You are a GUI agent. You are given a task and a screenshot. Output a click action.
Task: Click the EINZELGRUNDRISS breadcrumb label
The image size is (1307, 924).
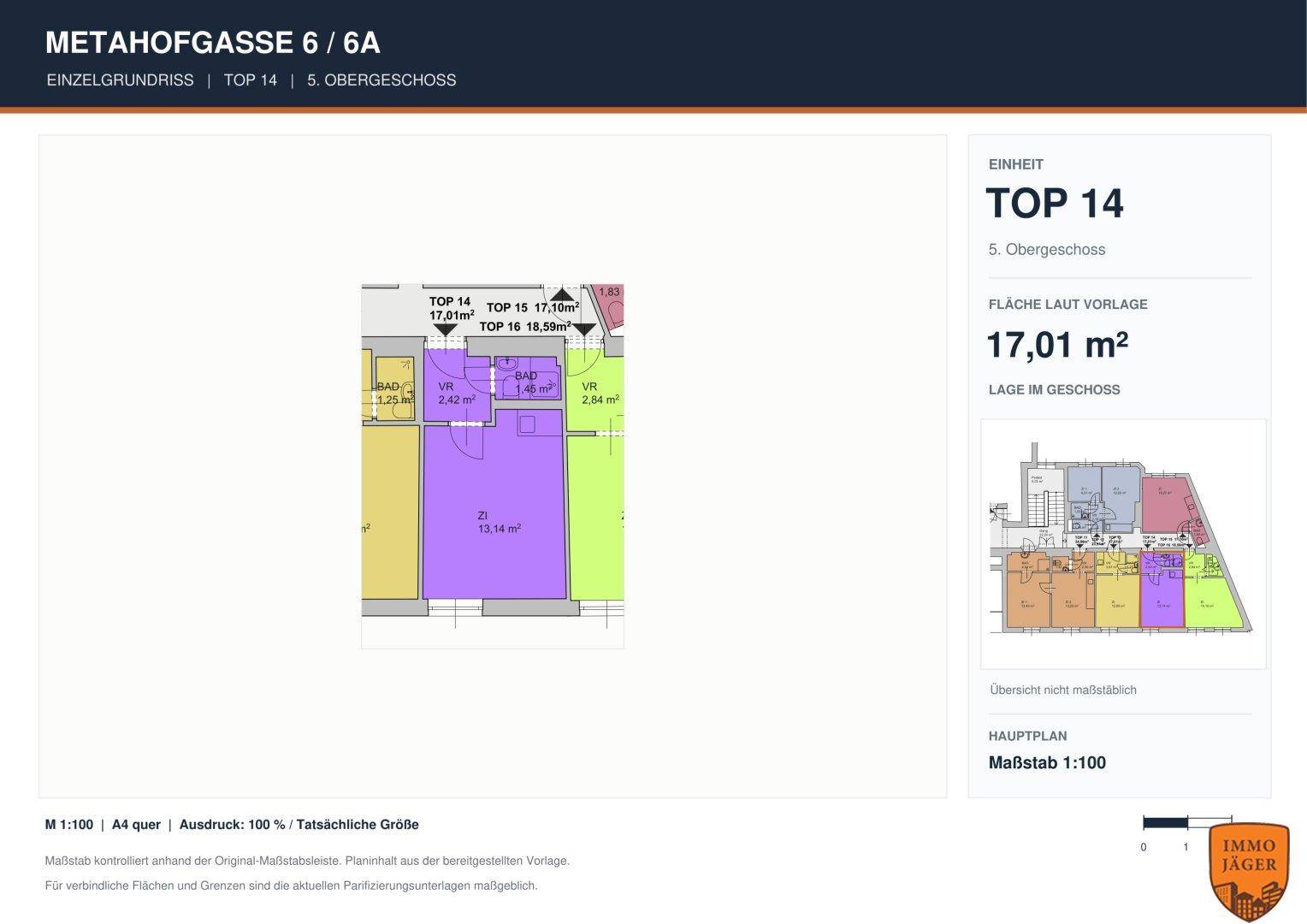[120, 80]
